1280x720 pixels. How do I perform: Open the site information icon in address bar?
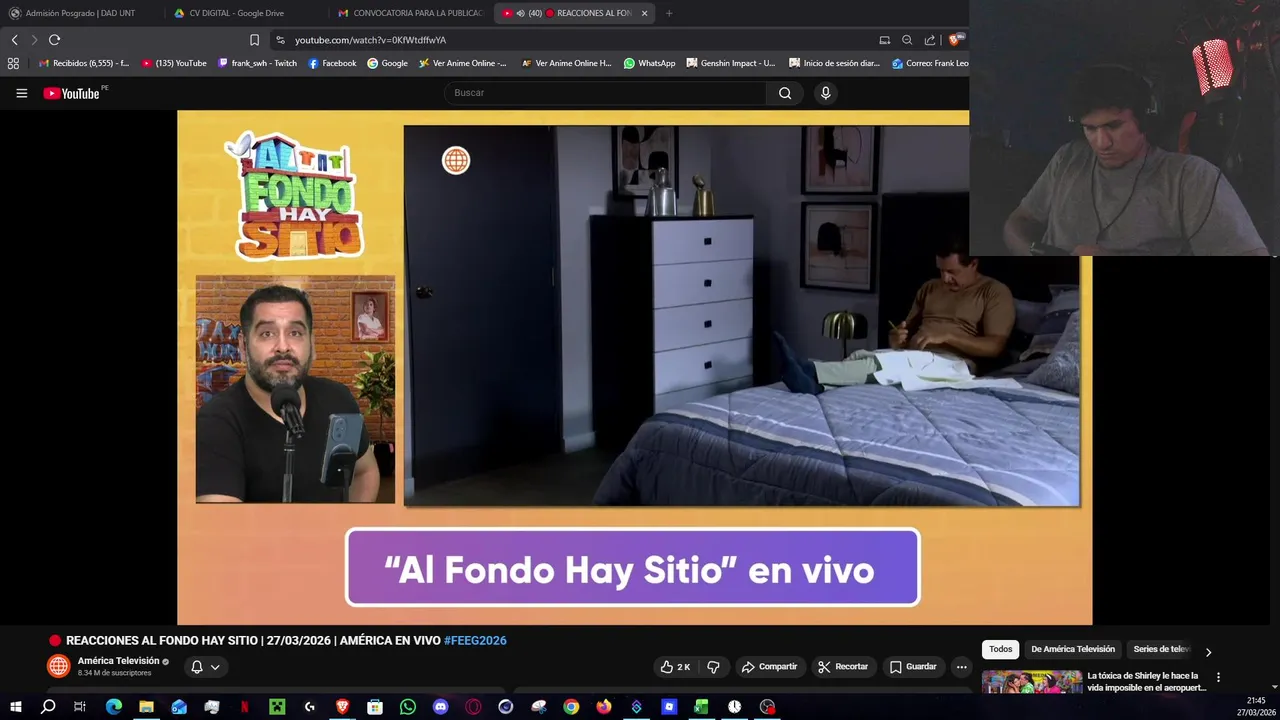(280, 40)
